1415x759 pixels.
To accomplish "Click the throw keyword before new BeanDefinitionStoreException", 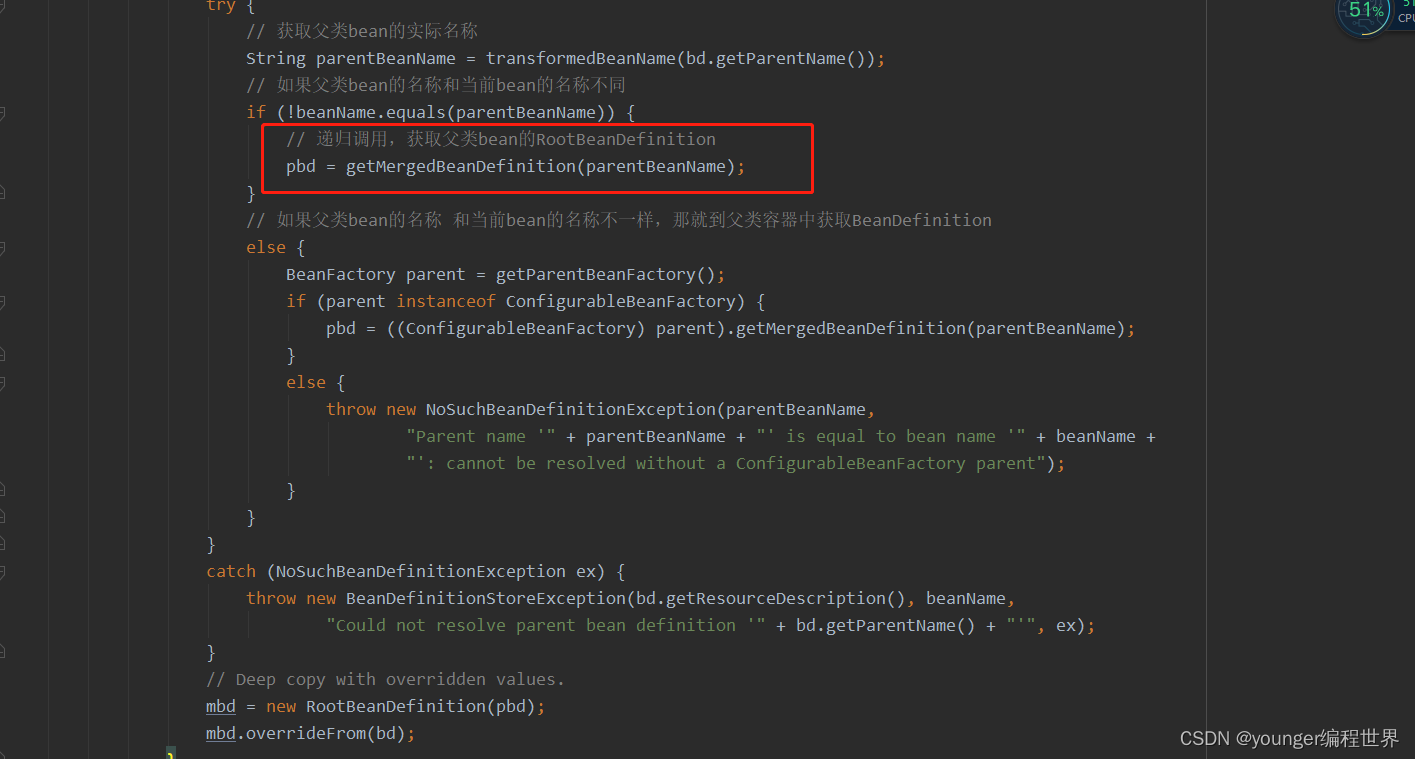I will coord(271,598).
